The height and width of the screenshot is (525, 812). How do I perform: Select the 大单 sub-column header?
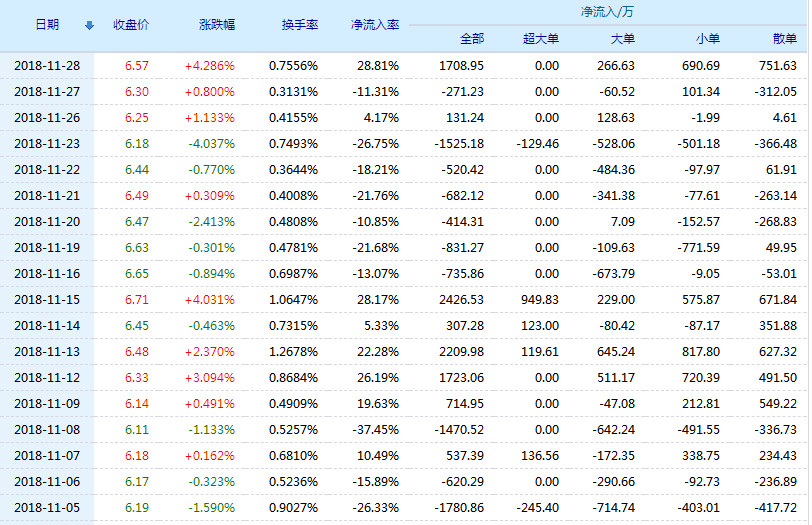[621, 39]
